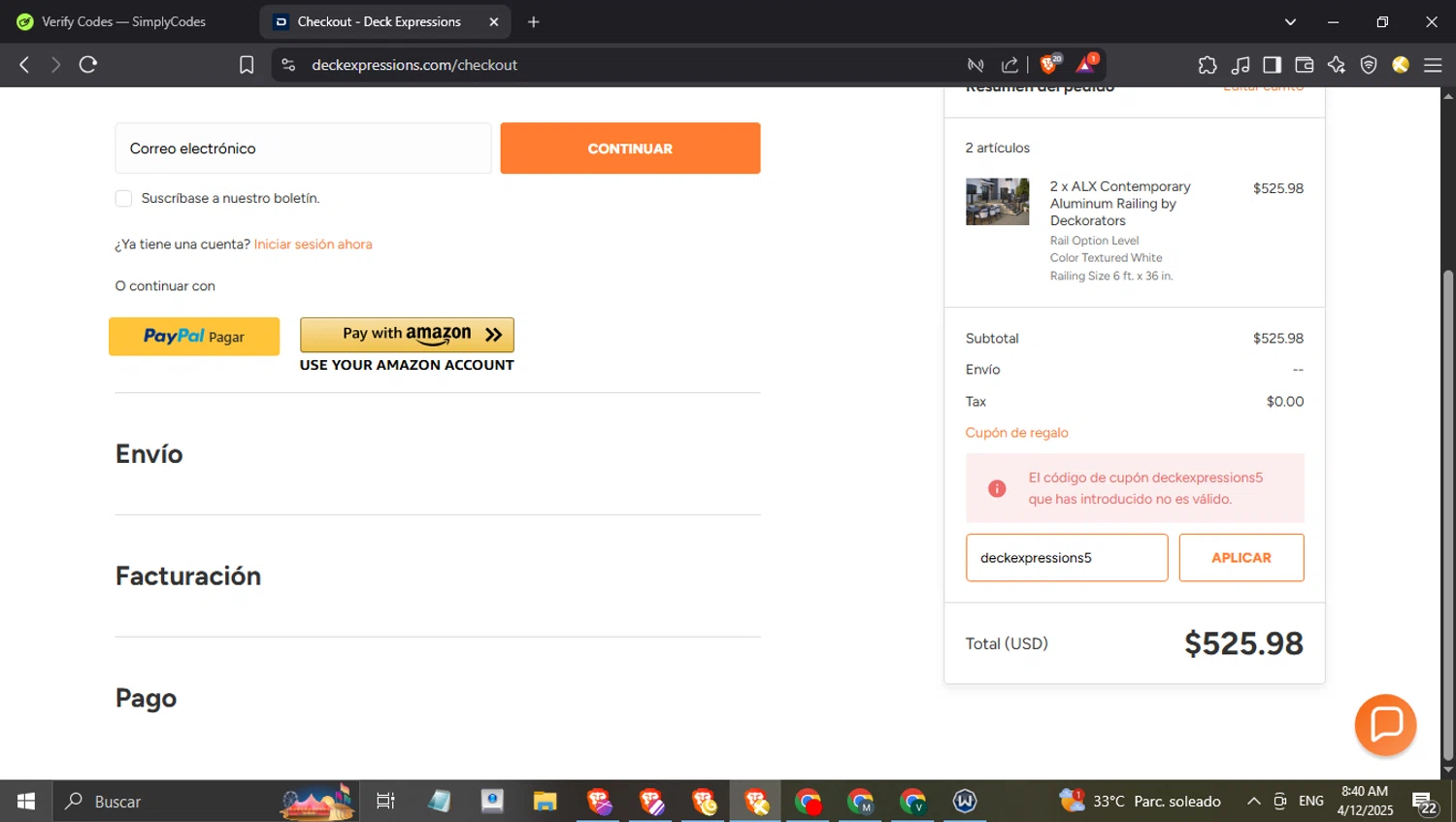Click the share page icon

click(x=1009, y=65)
